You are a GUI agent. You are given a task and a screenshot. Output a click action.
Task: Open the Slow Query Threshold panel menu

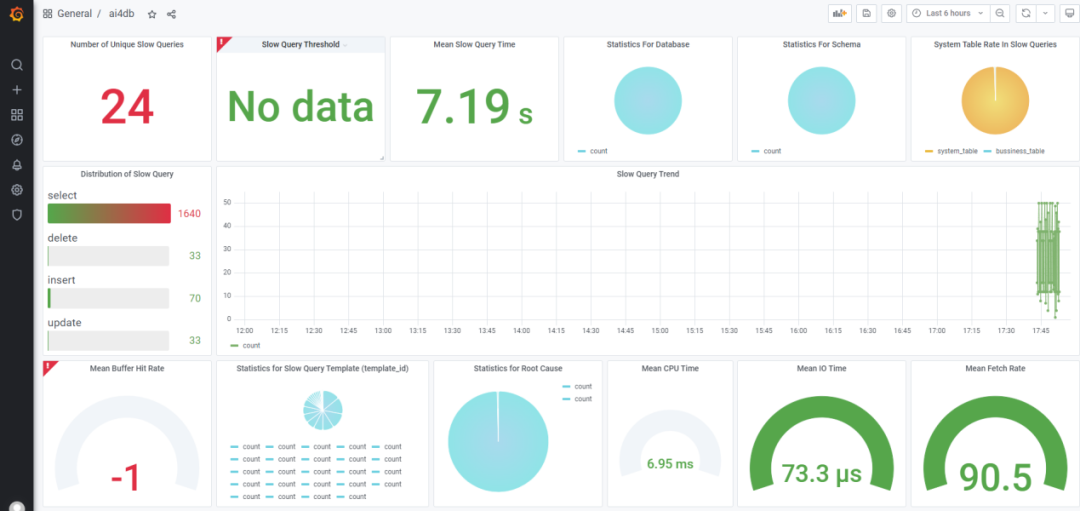[300, 45]
